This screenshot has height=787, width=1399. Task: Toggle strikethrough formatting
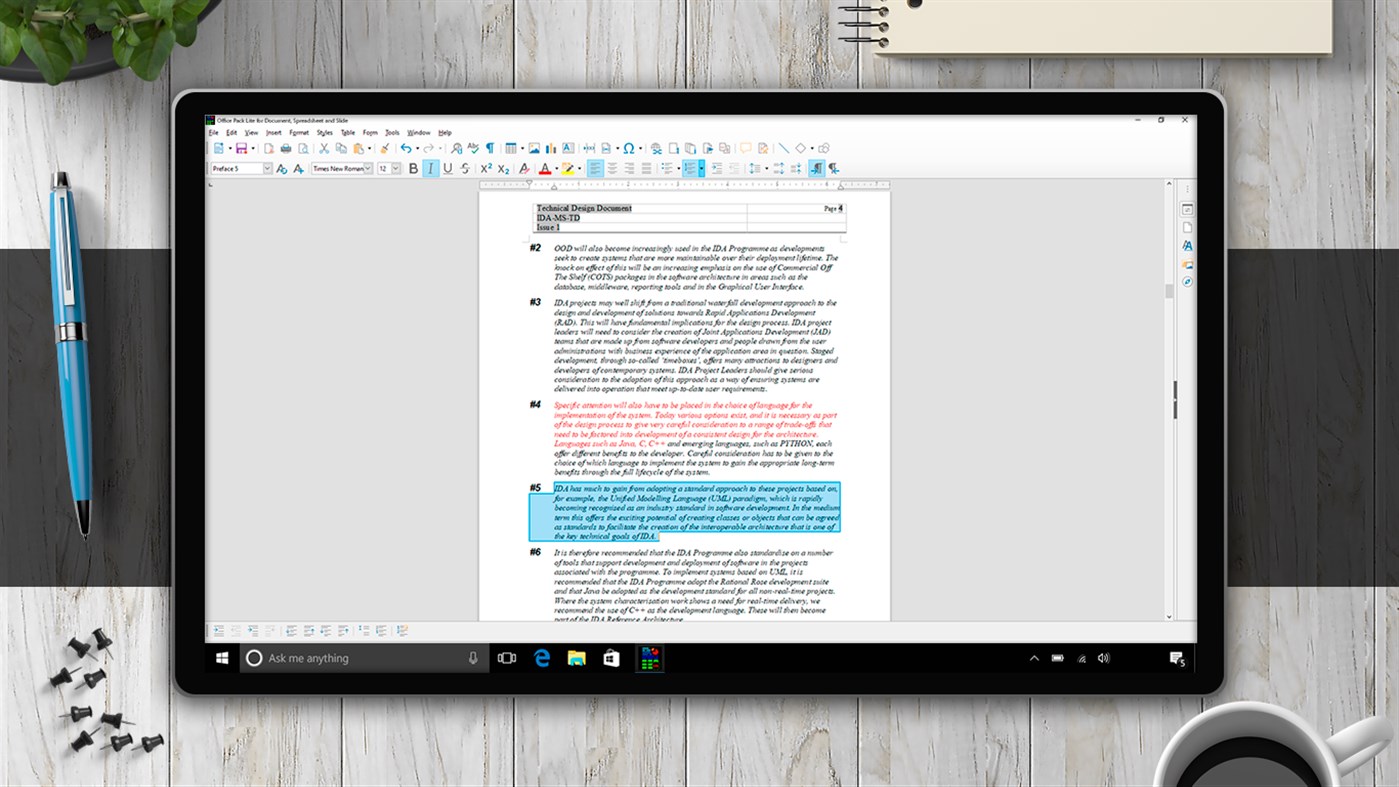pos(463,168)
